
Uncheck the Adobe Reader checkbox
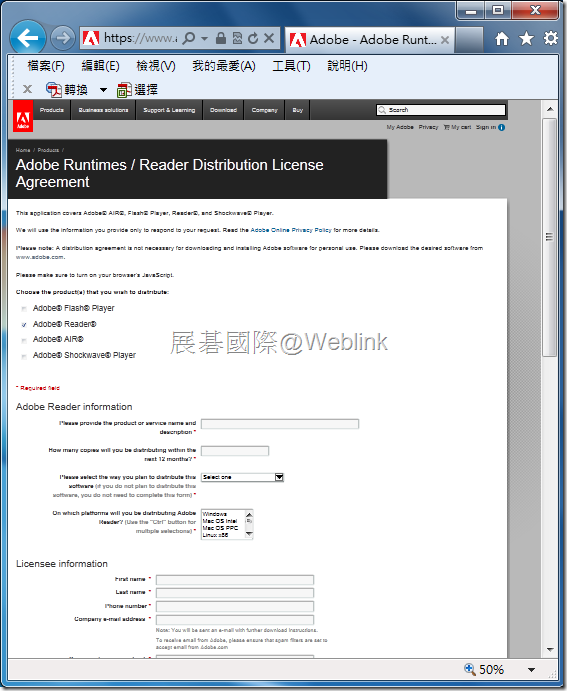24,325
